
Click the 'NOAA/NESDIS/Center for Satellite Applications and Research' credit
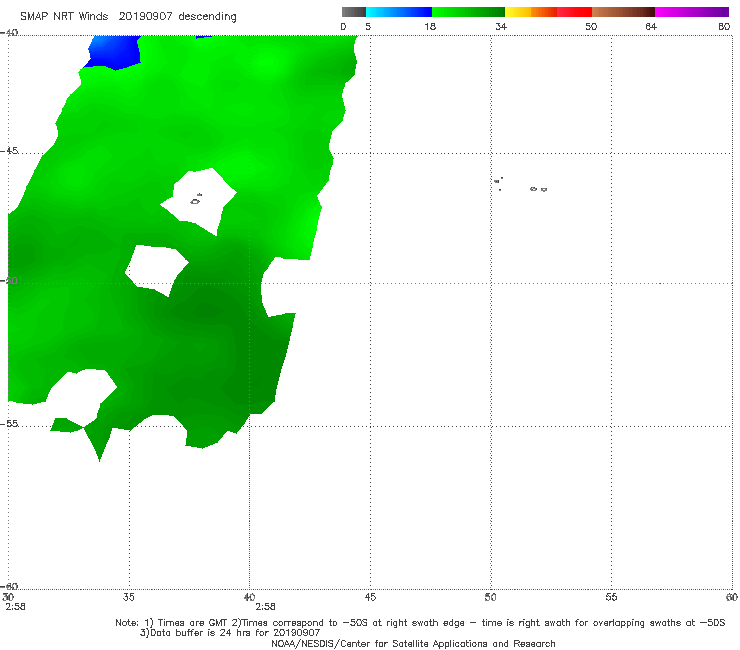coord(413,643)
